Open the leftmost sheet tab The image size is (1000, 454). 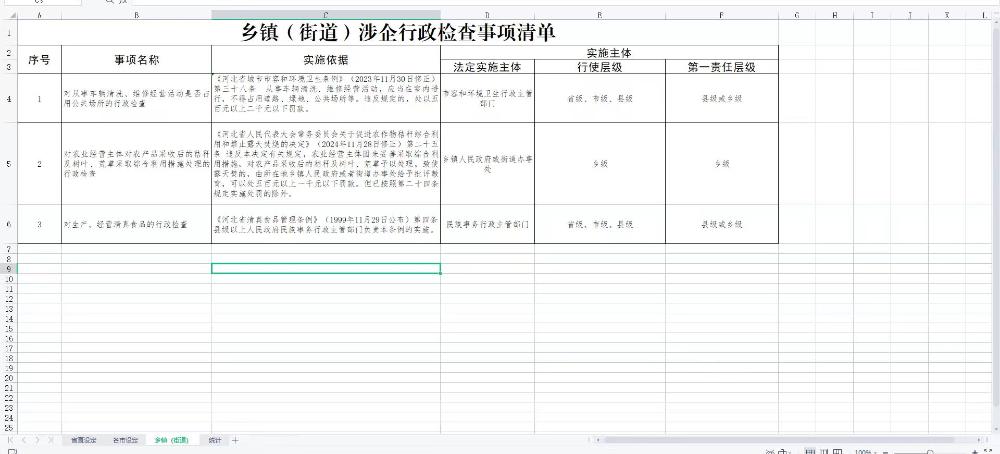pos(82,440)
